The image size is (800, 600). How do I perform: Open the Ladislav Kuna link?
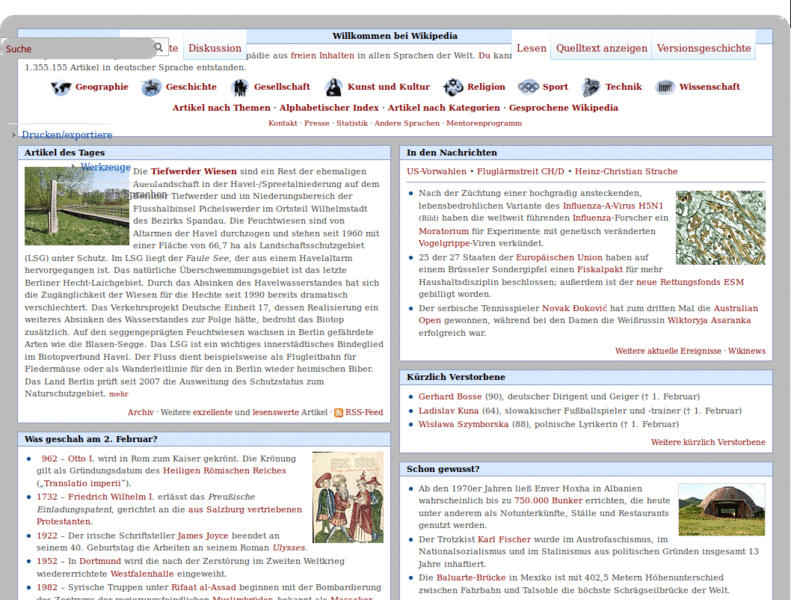click(x=448, y=411)
